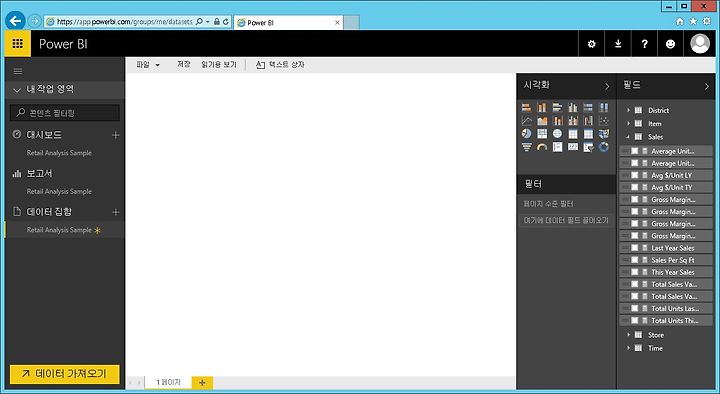Select the Power BI browser tab
The width and height of the screenshot is (720, 394).
(x=289, y=22)
